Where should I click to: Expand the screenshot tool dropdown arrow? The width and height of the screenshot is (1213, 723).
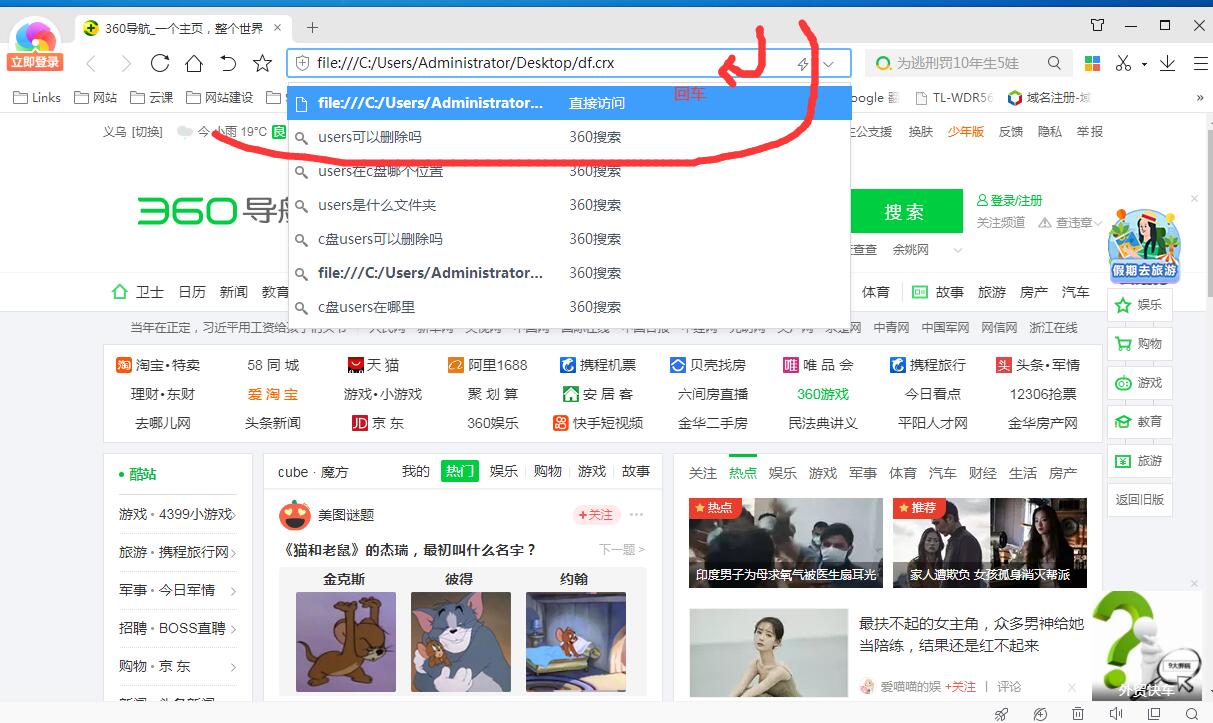point(1144,65)
